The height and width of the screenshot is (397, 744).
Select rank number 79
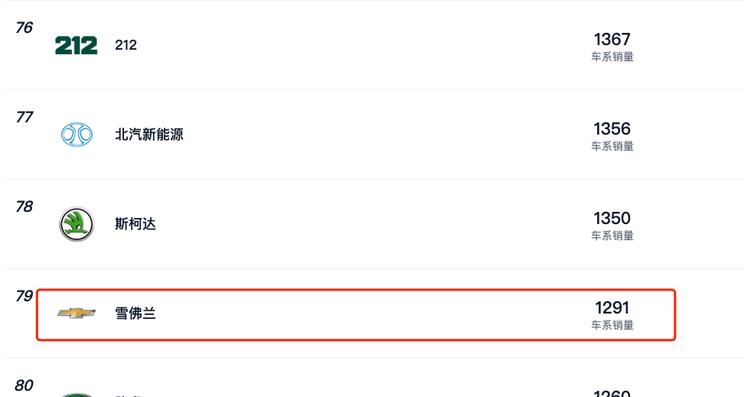[24, 296]
